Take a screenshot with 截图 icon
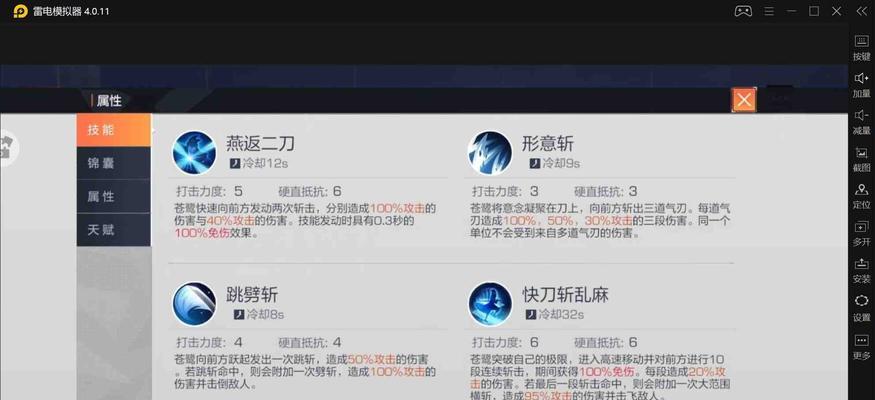 (862, 159)
